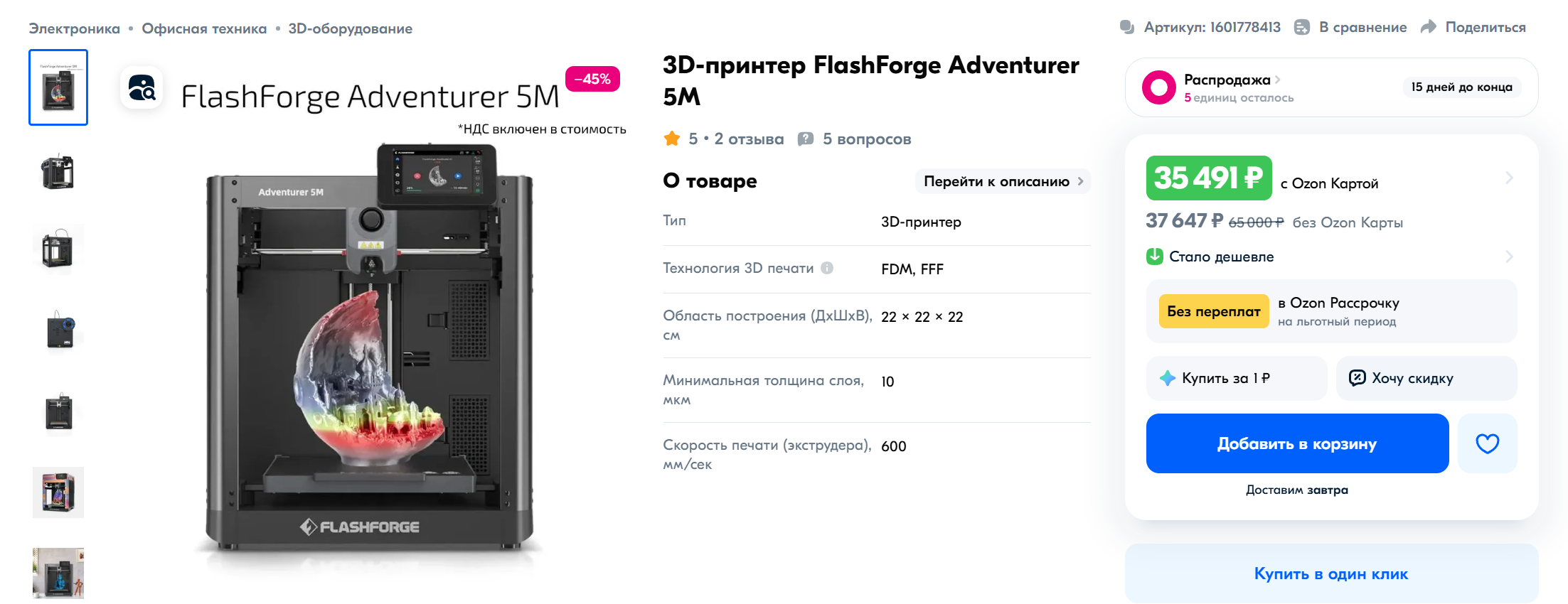Viewport: 1568px width, 604px height.
Task: Open the 3D-оборудование breadcrumb category
Action: point(350,28)
